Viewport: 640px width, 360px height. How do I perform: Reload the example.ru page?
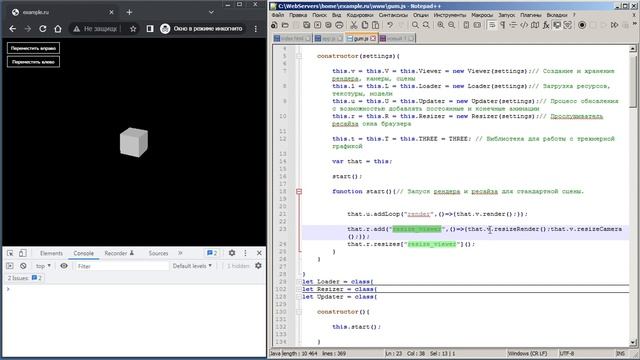click(x=42, y=29)
